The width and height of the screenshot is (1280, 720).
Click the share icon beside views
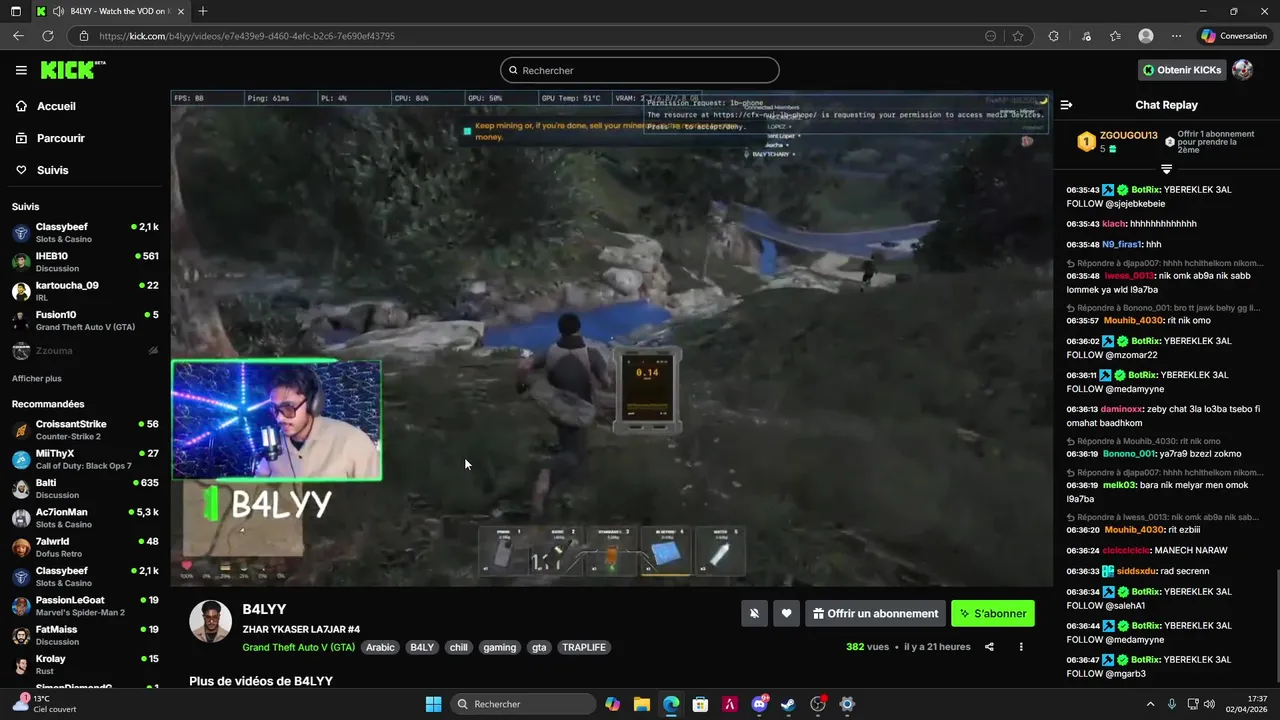point(989,647)
